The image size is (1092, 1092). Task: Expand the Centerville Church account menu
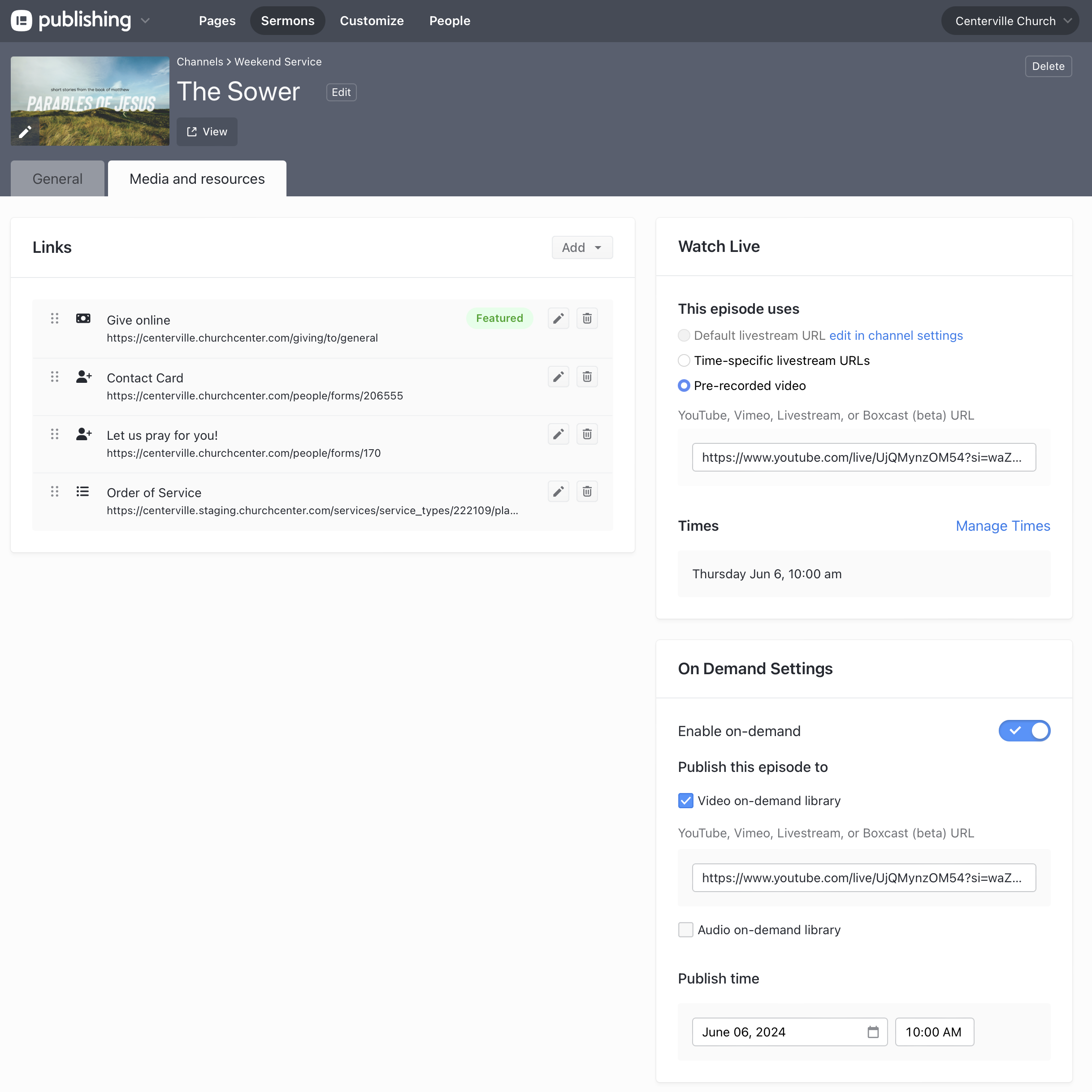(x=1010, y=21)
